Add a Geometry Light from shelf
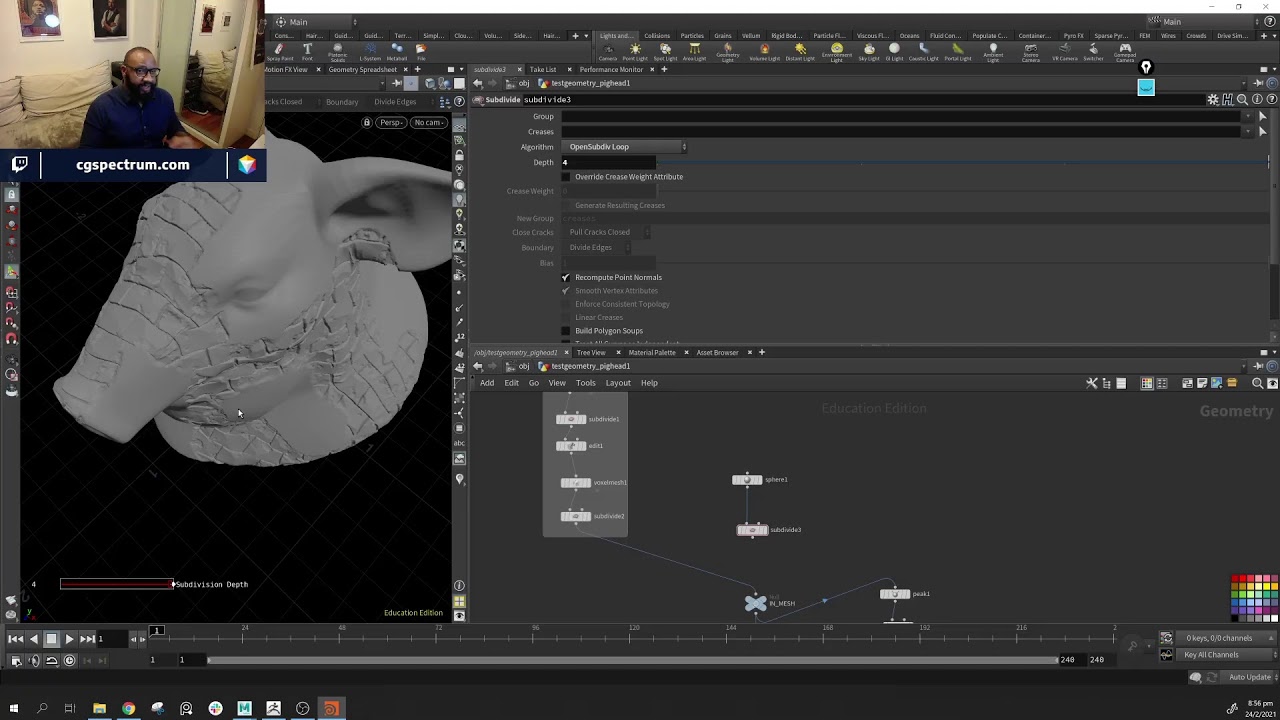This screenshot has width=1280, height=720. (x=728, y=52)
